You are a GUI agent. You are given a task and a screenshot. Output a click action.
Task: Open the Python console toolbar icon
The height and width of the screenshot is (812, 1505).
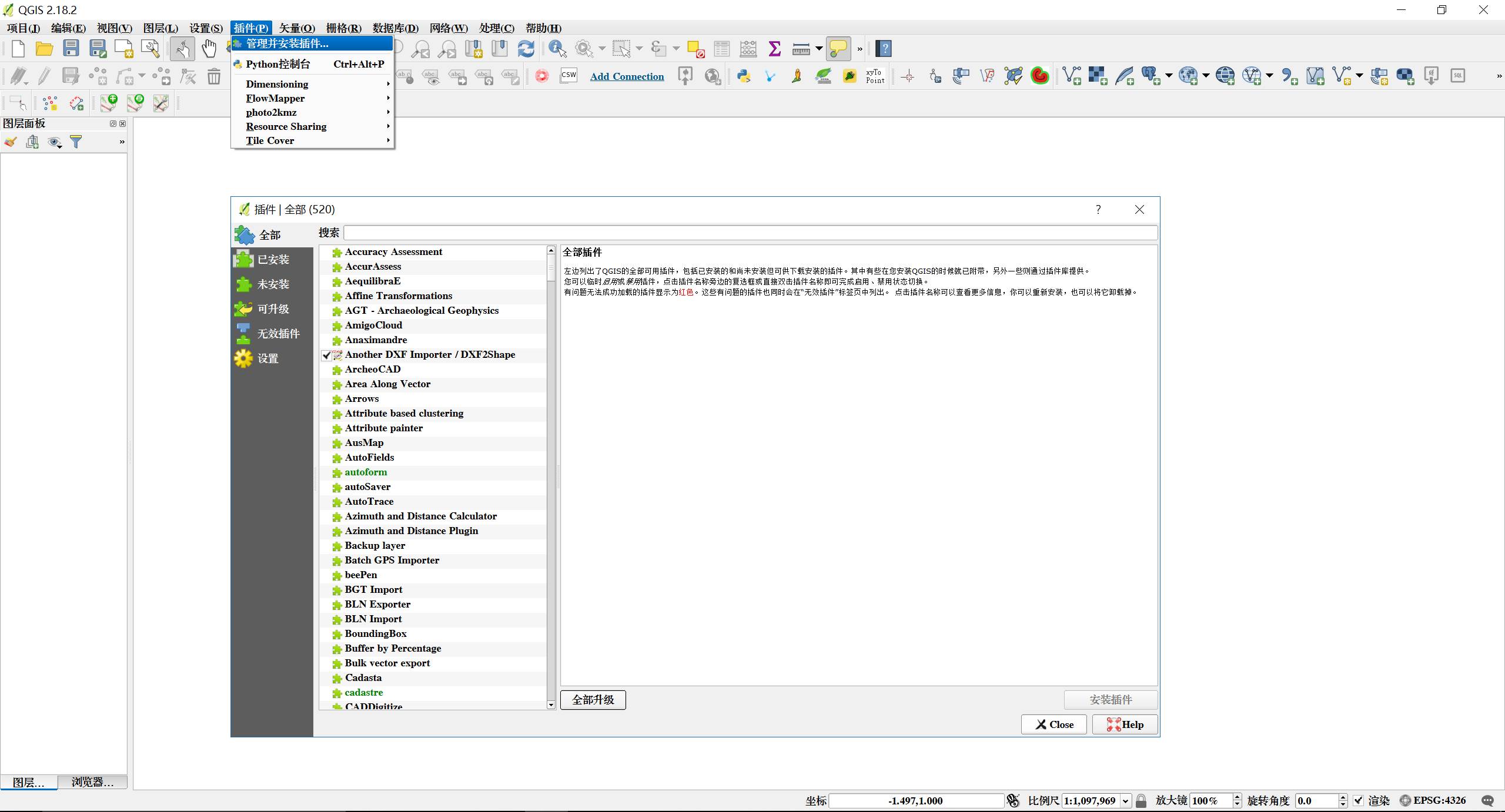[744, 76]
